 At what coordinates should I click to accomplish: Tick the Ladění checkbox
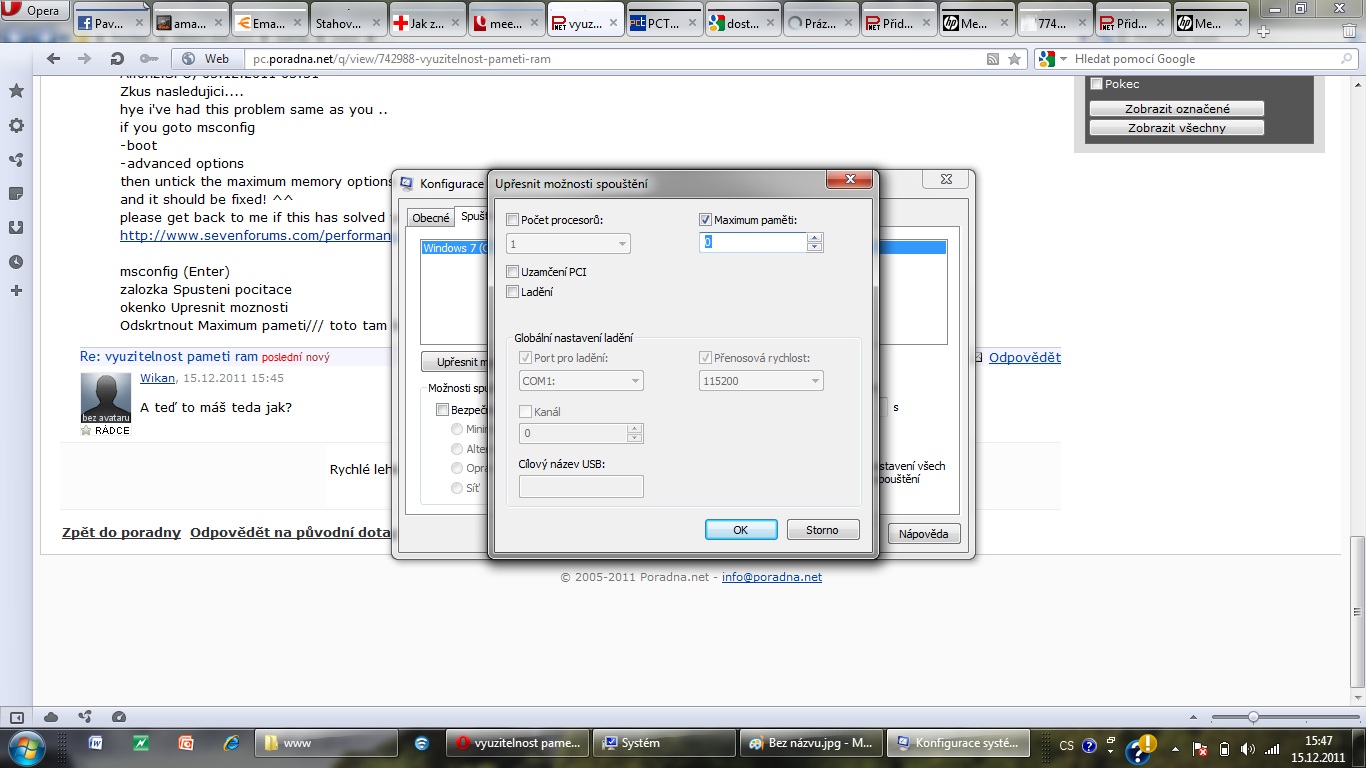coord(513,292)
